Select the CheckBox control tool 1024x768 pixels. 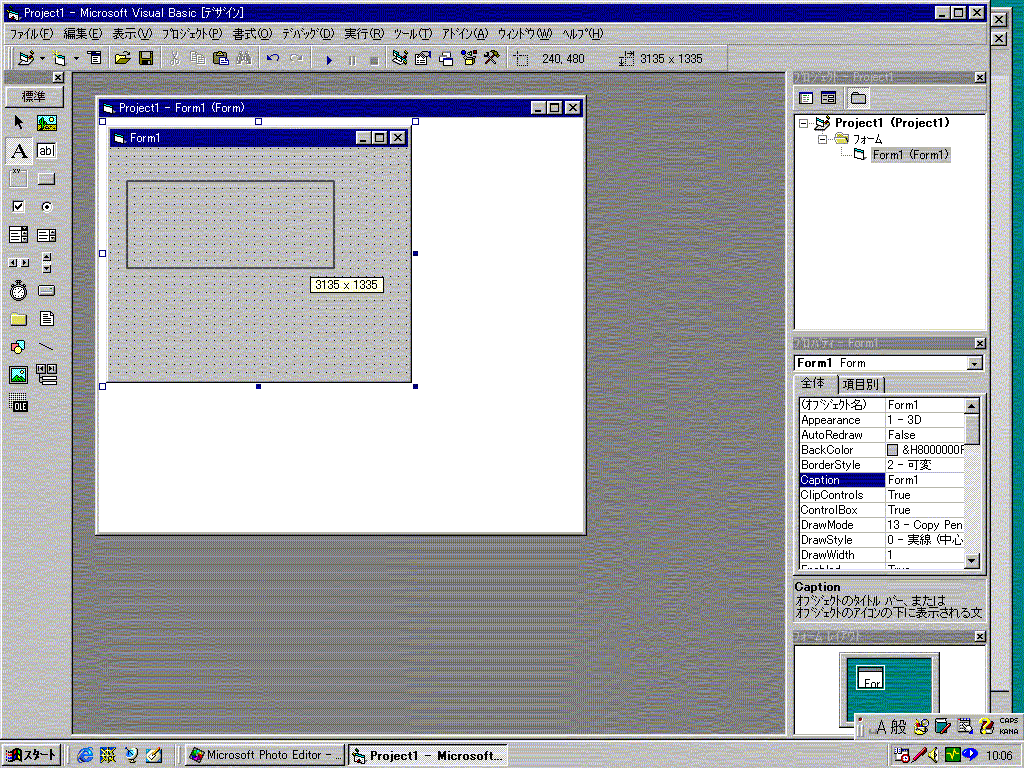18,206
